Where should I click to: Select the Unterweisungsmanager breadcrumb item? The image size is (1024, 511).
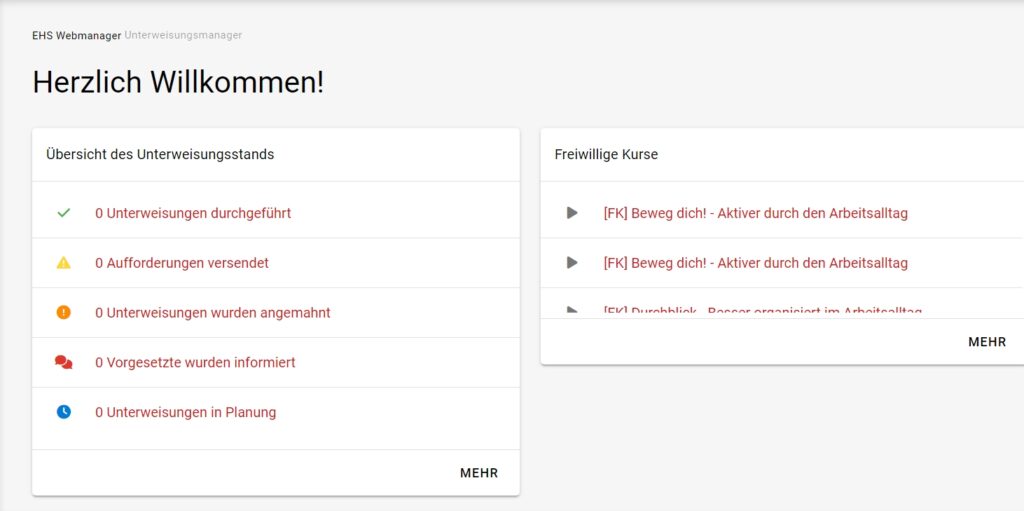[x=183, y=36]
